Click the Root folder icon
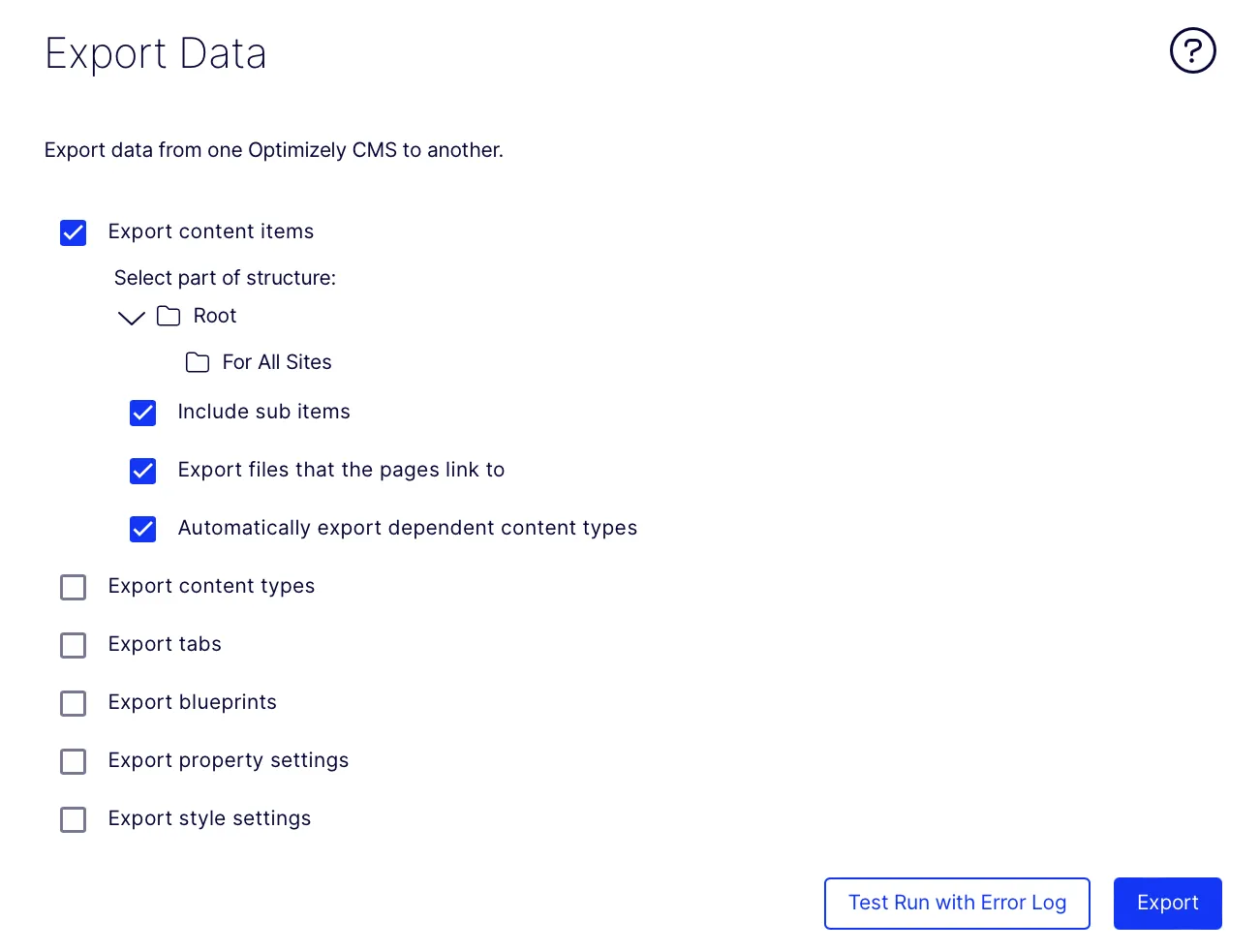This screenshot has width=1260, height=952. pyautogui.click(x=169, y=316)
